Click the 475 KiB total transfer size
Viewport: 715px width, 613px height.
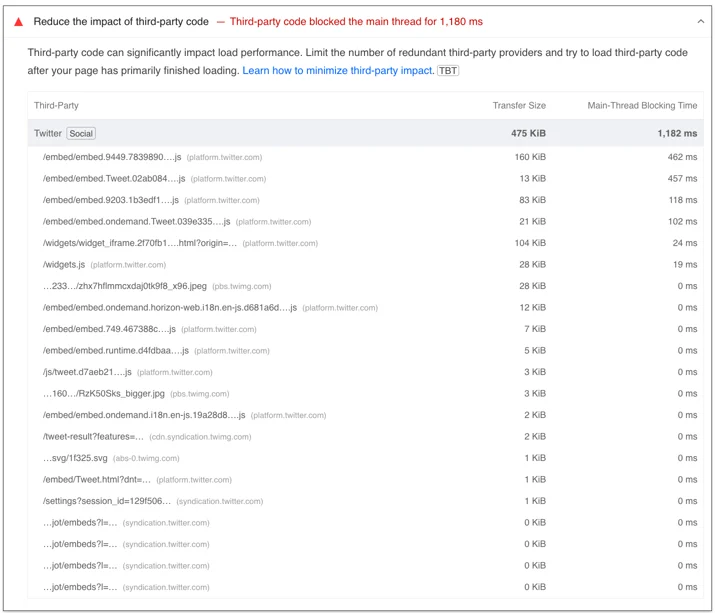(x=528, y=133)
